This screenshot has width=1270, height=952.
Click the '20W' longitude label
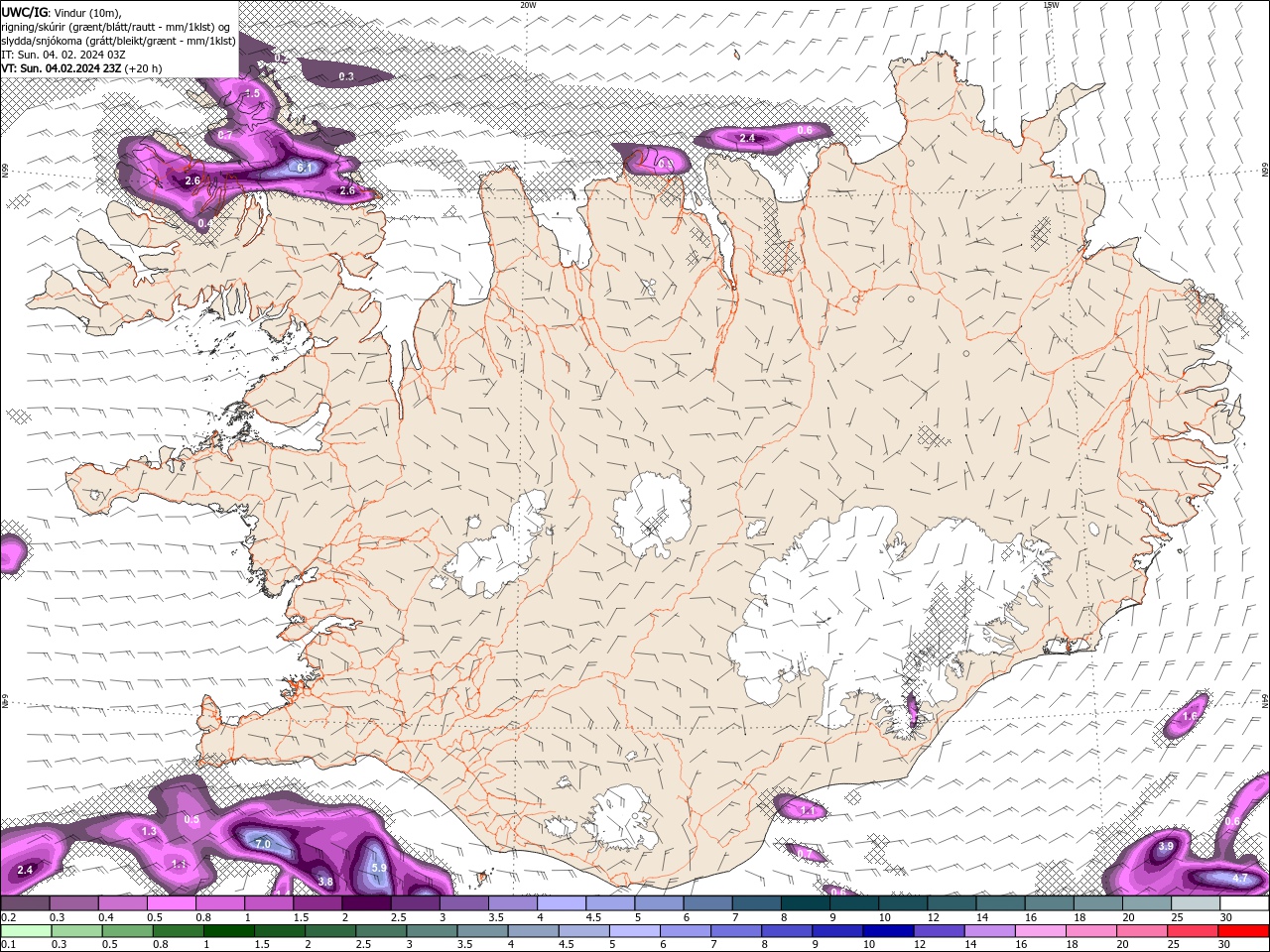[528, 5]
